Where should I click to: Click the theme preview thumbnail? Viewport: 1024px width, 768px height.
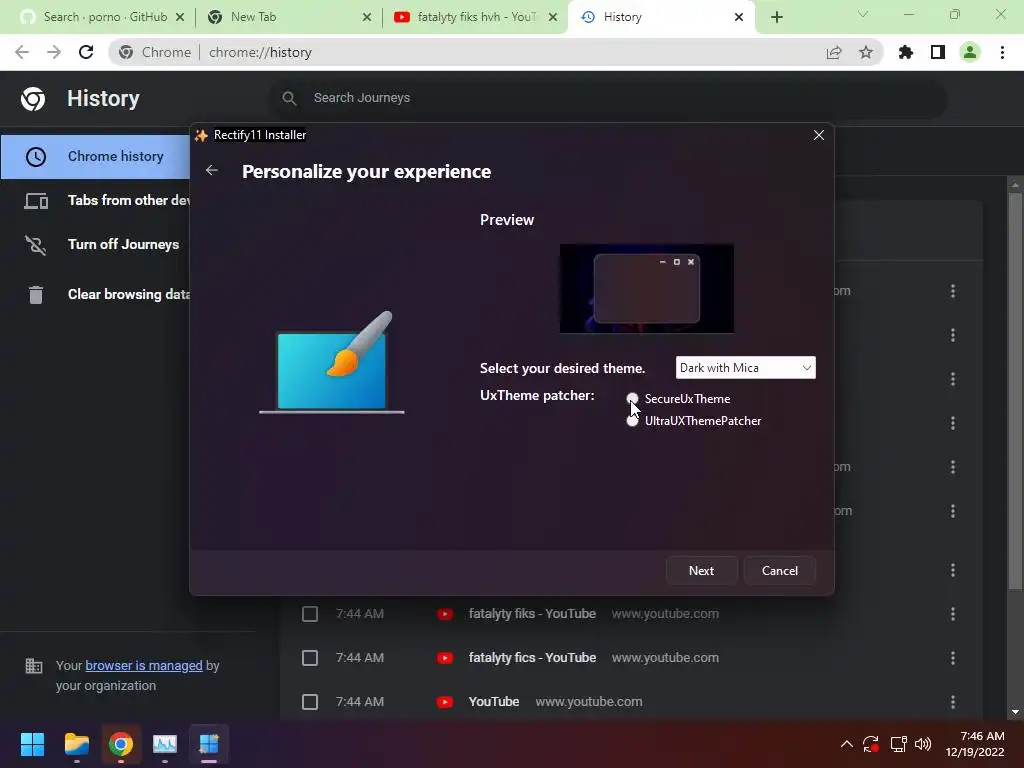click(647, 288)
